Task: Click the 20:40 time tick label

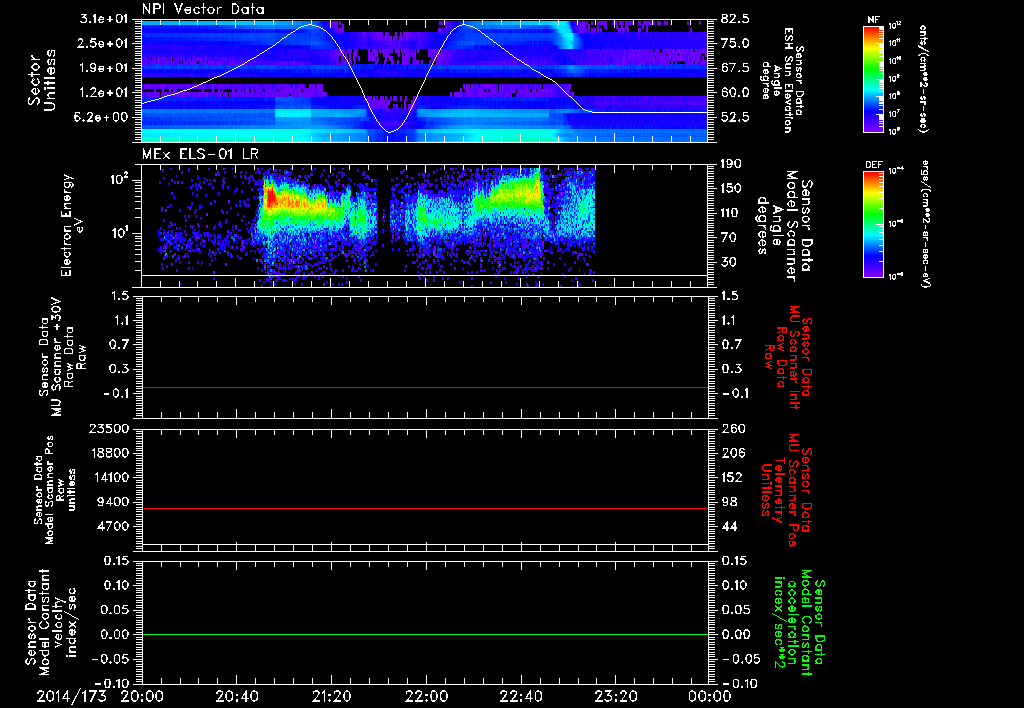Action: tap(236, 696)
